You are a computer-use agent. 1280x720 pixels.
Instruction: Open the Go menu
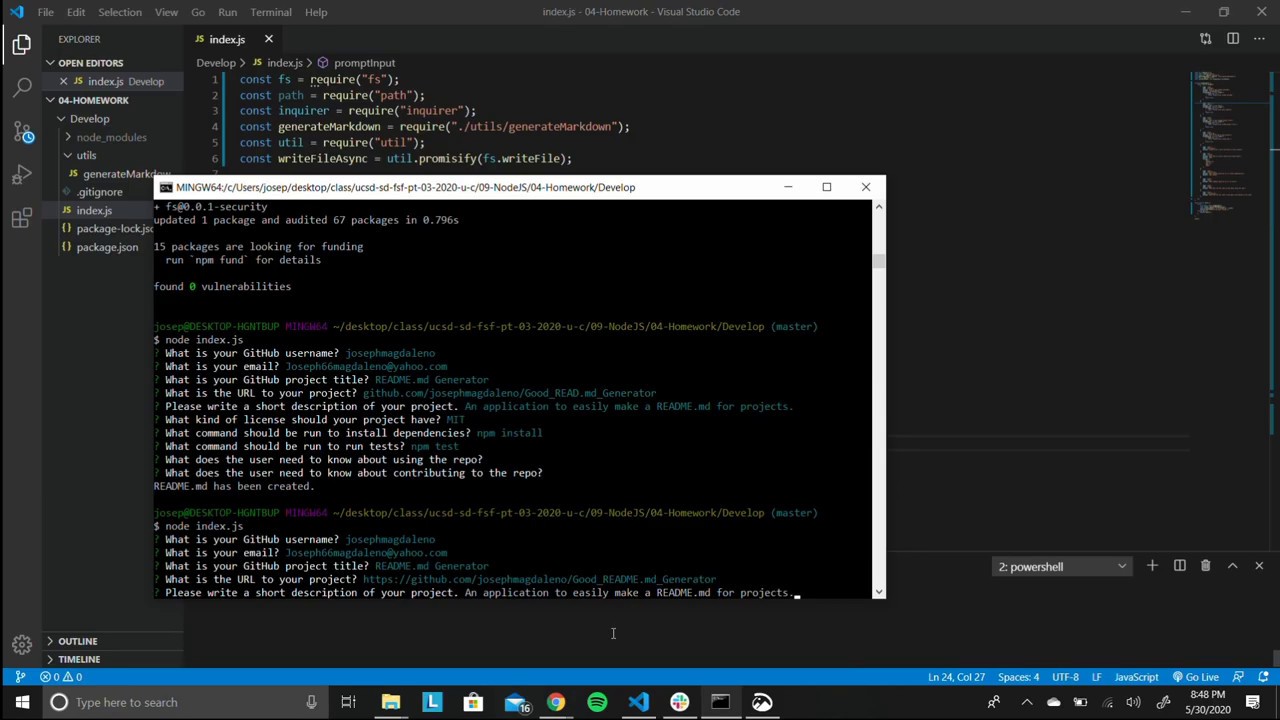(198, 12)
